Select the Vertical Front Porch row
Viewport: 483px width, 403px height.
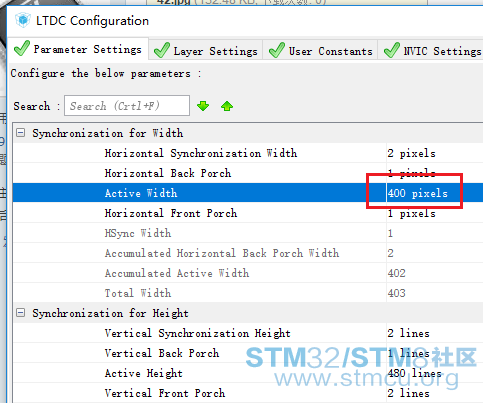[x=248, y=393]
